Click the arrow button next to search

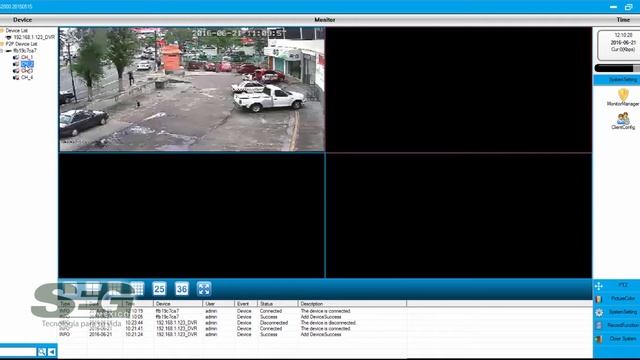(52, 352)
